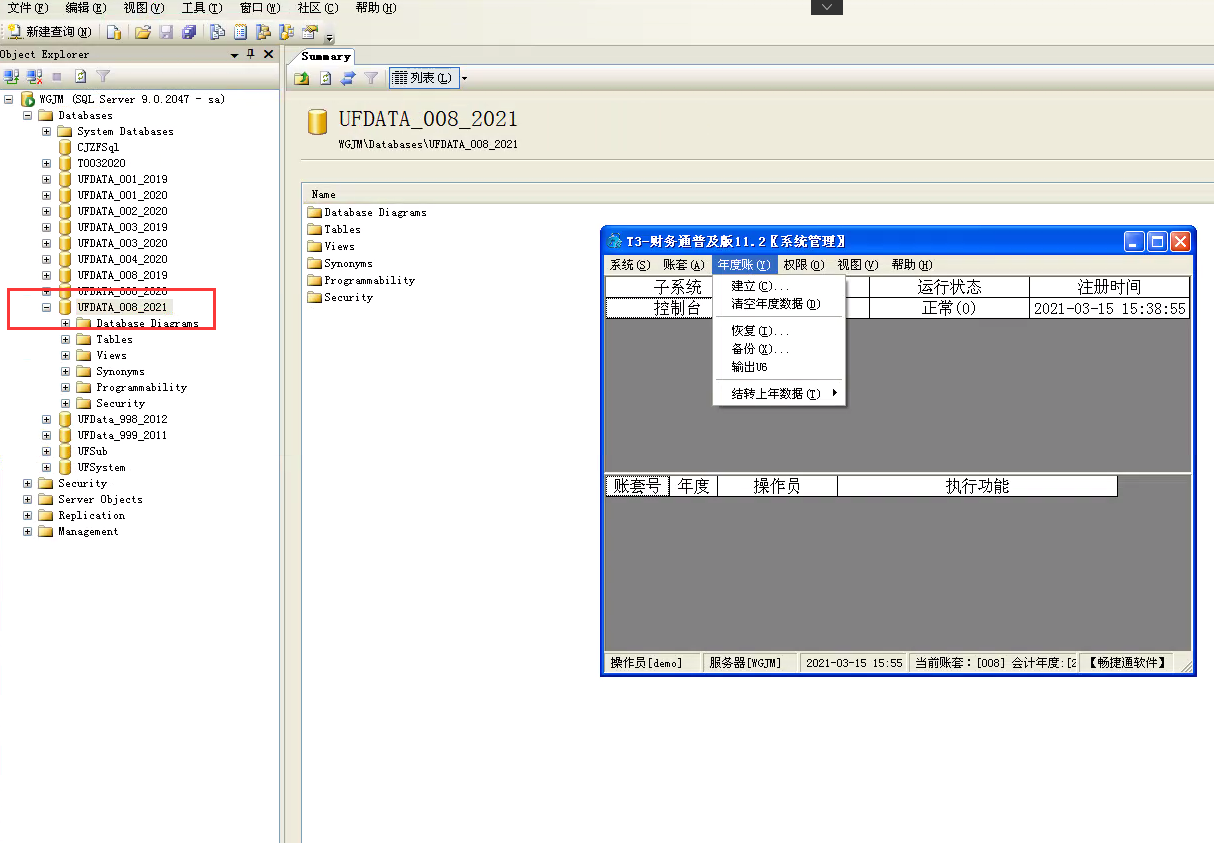Collapse the WGJM server node
The width and height of the screenshot is (1214, 843).
[9, 100]
